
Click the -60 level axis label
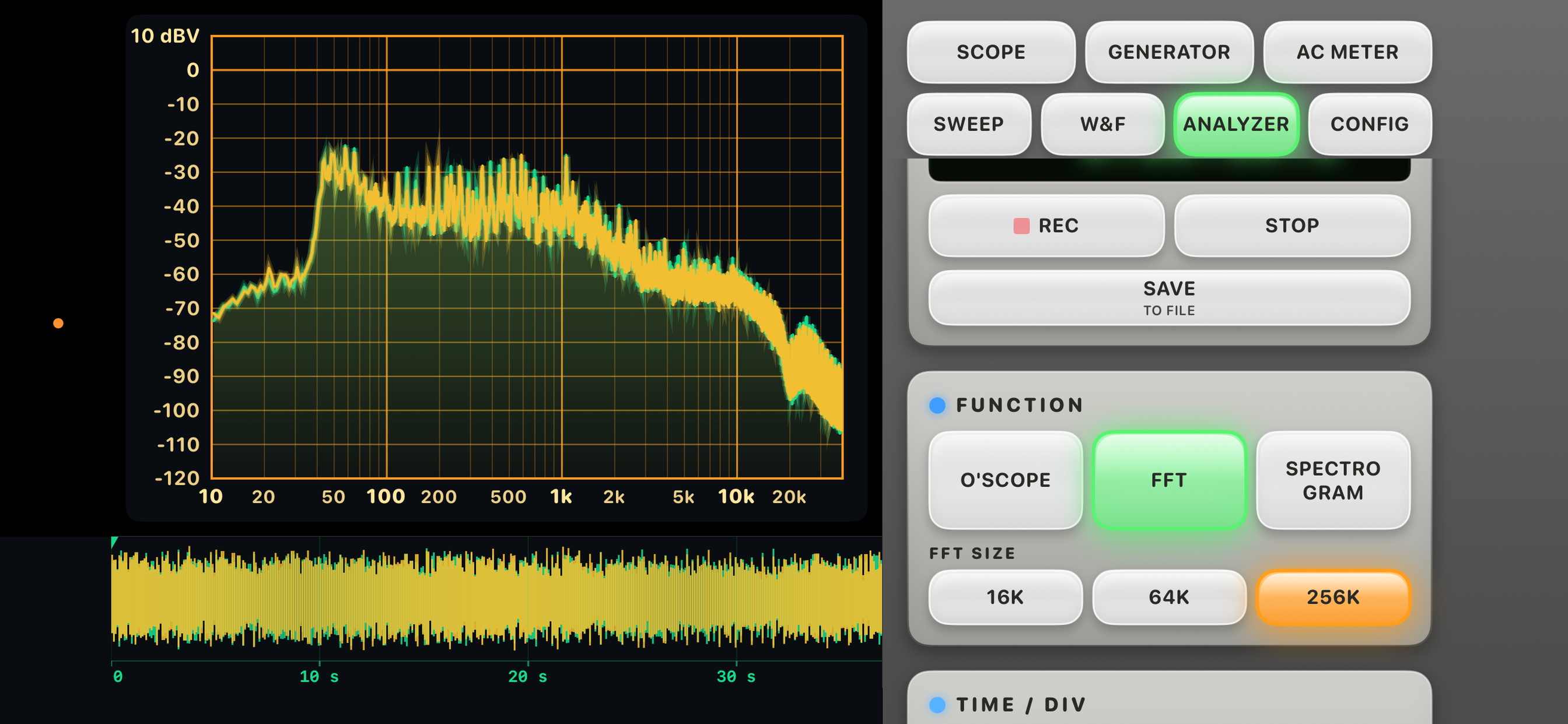[181, 275]
